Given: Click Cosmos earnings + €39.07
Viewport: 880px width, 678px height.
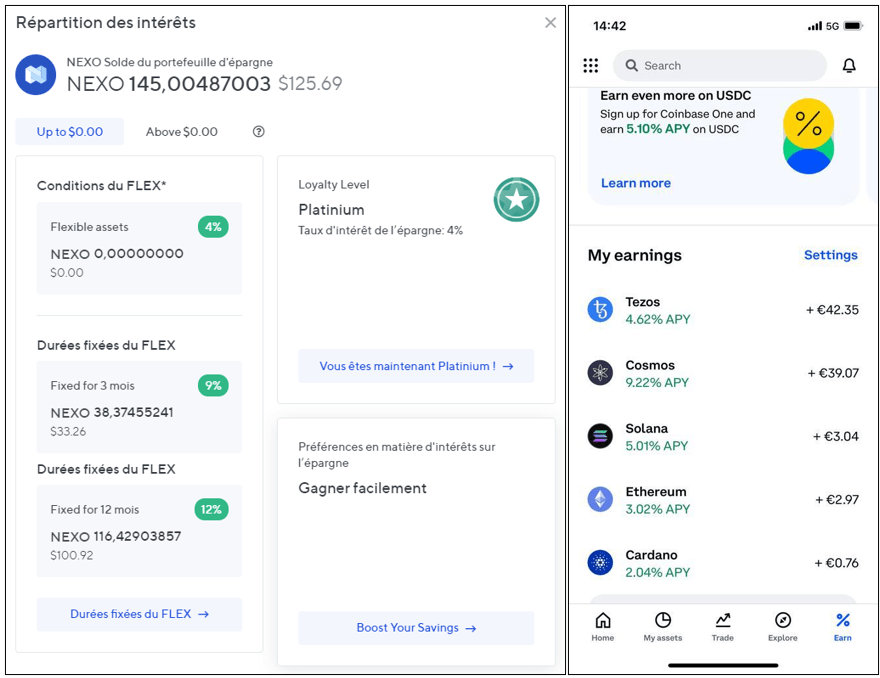Looking at the screenshot, I should [833, 373].
